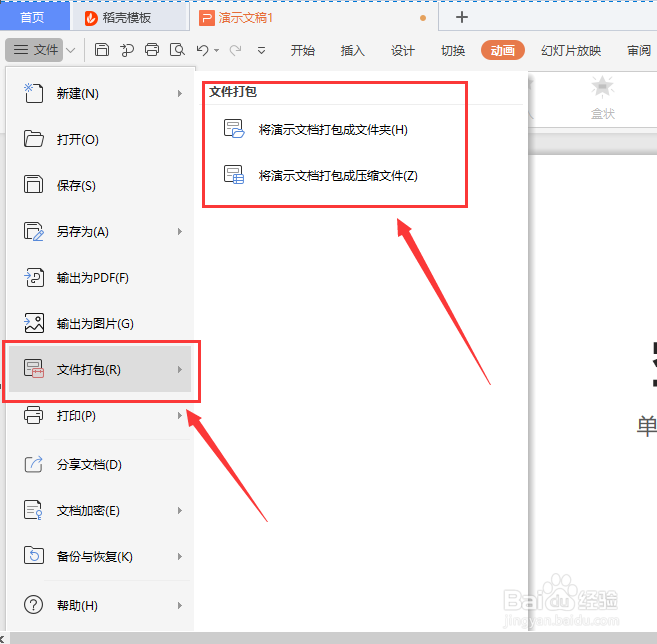This screenshot has width=657, height=644.
Task: Click the 分享文档(D) share icon
Action: tap(34, 464)
